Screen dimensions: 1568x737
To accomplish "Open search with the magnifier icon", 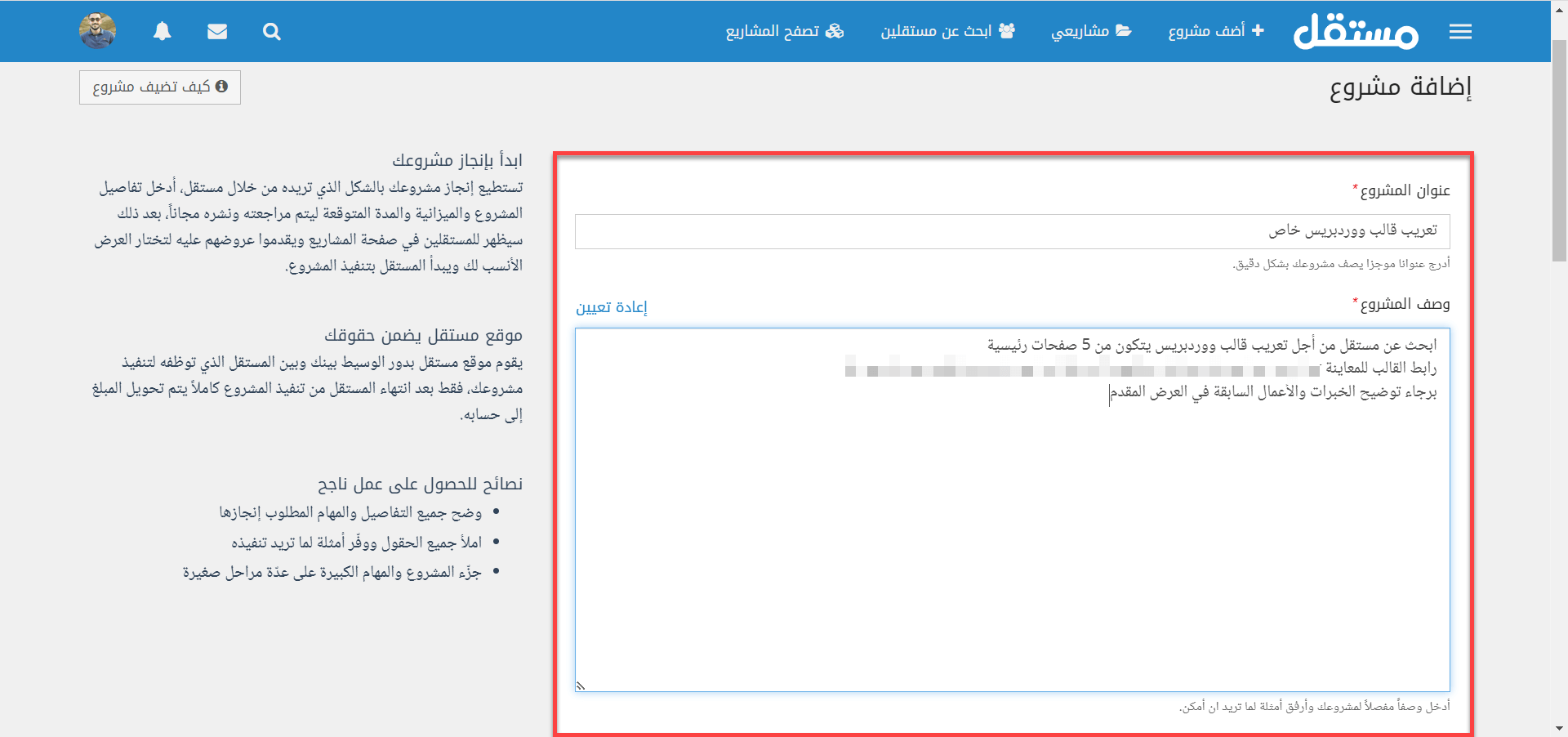I will (x=272, y=32).
